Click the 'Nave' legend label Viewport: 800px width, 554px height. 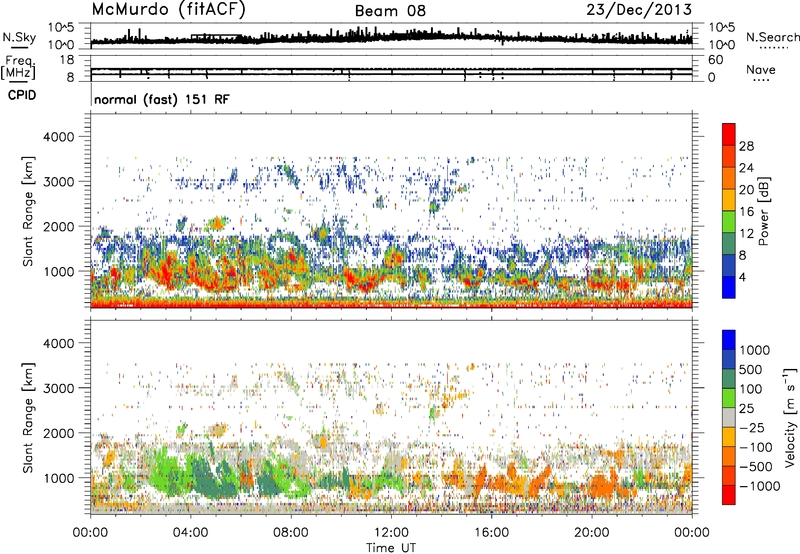760,70
